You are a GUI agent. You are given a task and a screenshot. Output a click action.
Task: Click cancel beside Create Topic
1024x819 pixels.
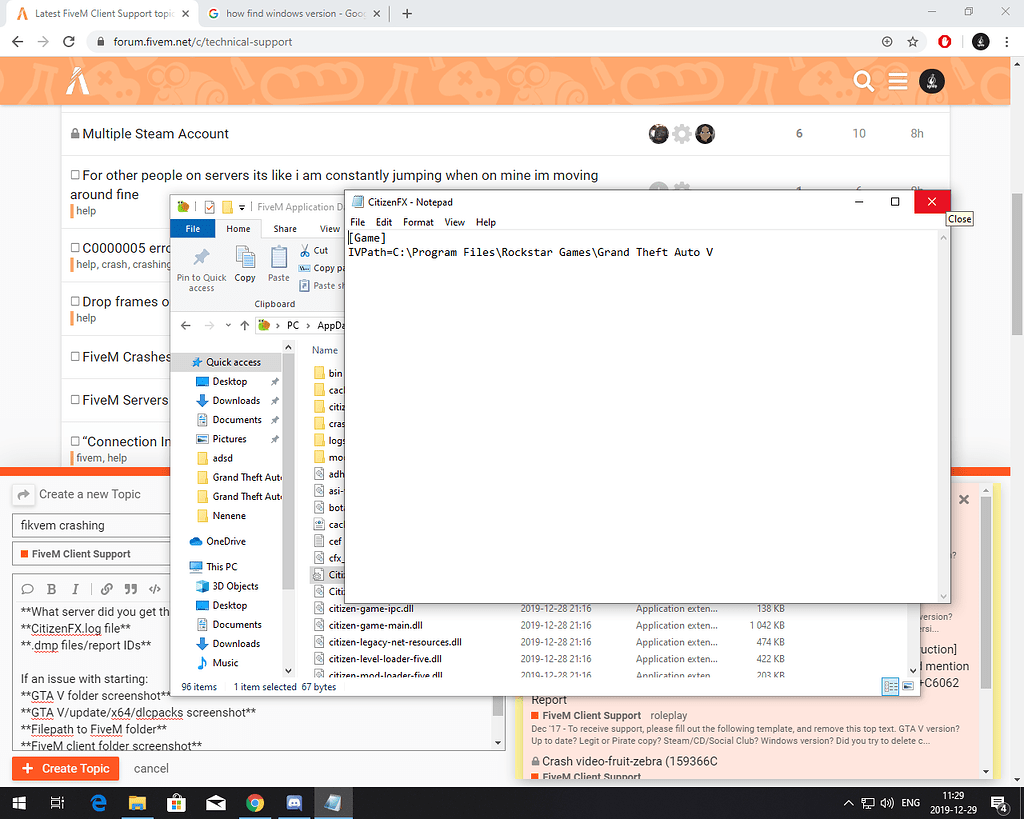pyautogui.click(x=151, y=769)
